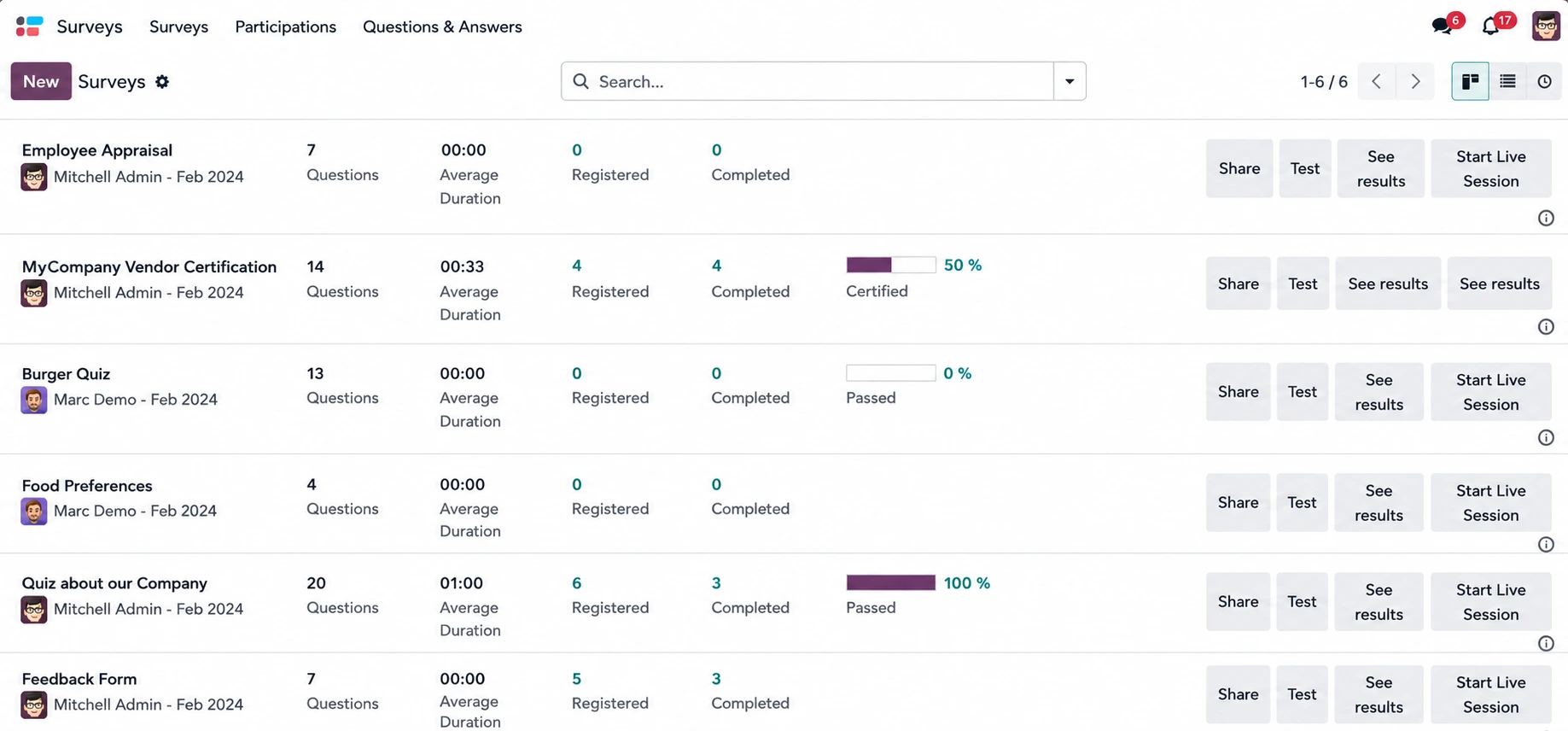The width and height of the screenshot is (1568, 731).
Task: Click Mitchell Admin avatar on Employee Appraisal
Action: click(34, 178)
